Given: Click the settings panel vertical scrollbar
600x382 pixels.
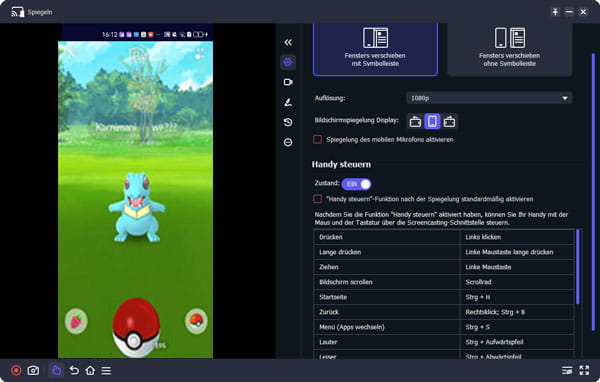Looking at the screenshot, I should click(593, 191).
